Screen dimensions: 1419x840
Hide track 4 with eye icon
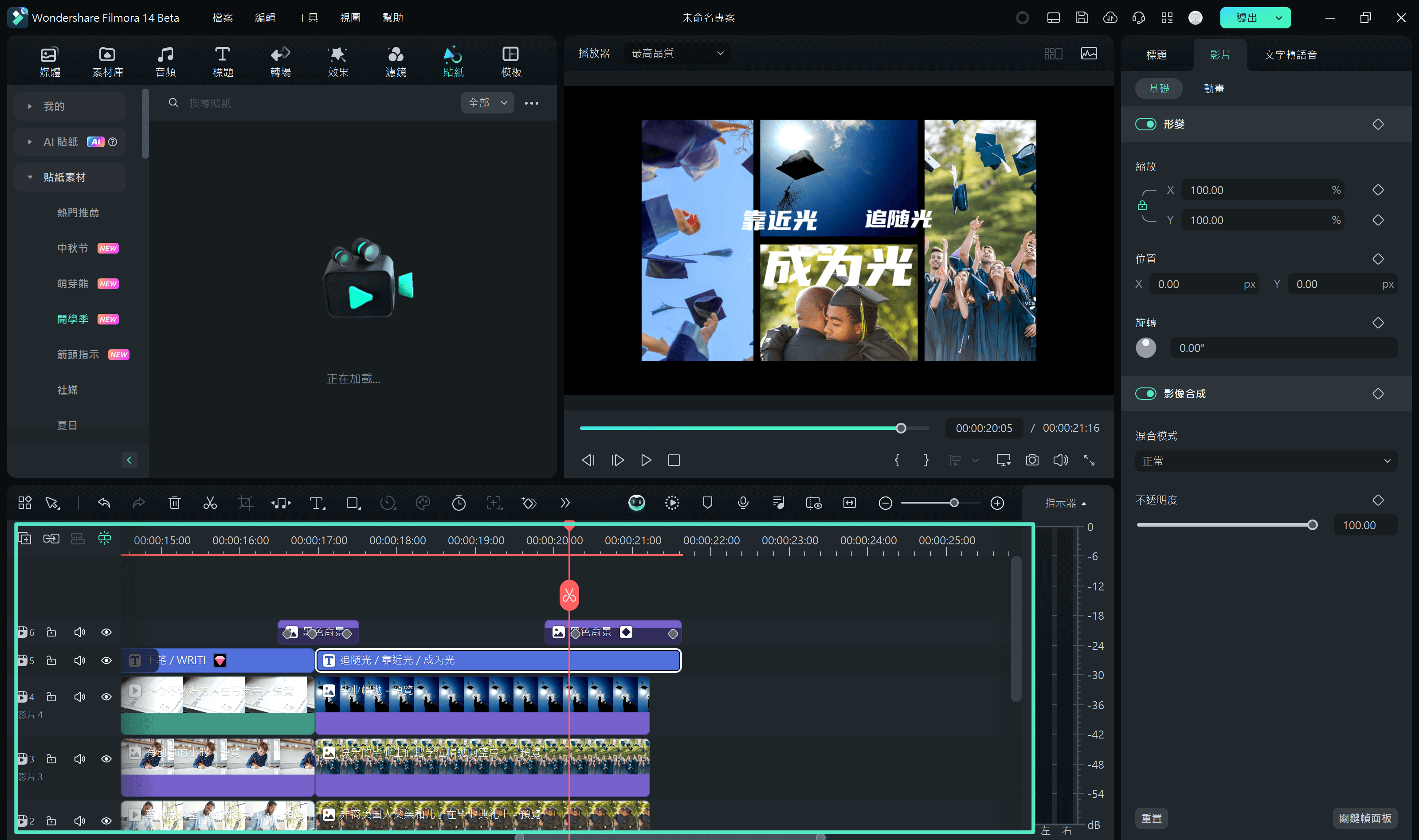point(106,697)
